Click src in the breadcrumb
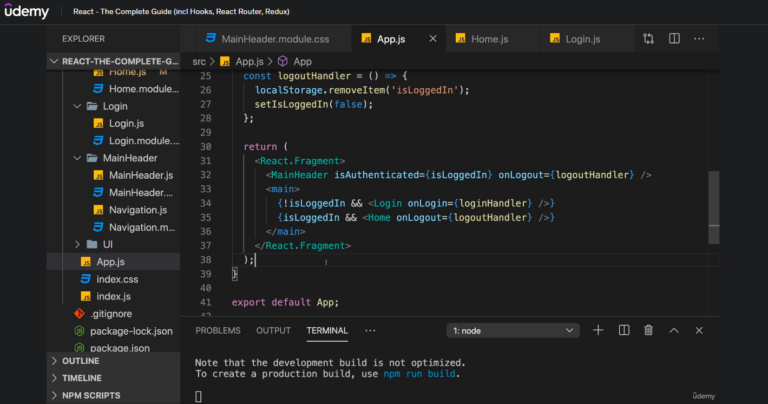Viewport: 768px width, 404px height. [x=199, y=61]
